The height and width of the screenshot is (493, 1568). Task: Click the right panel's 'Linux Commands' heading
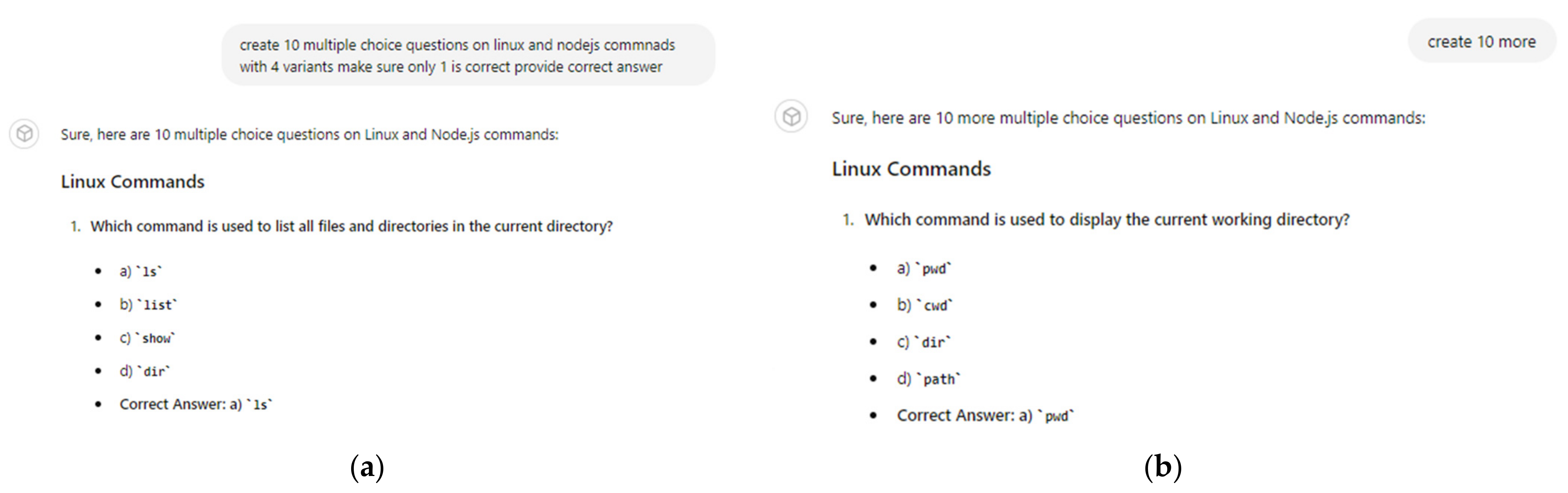tap(911, 169)
